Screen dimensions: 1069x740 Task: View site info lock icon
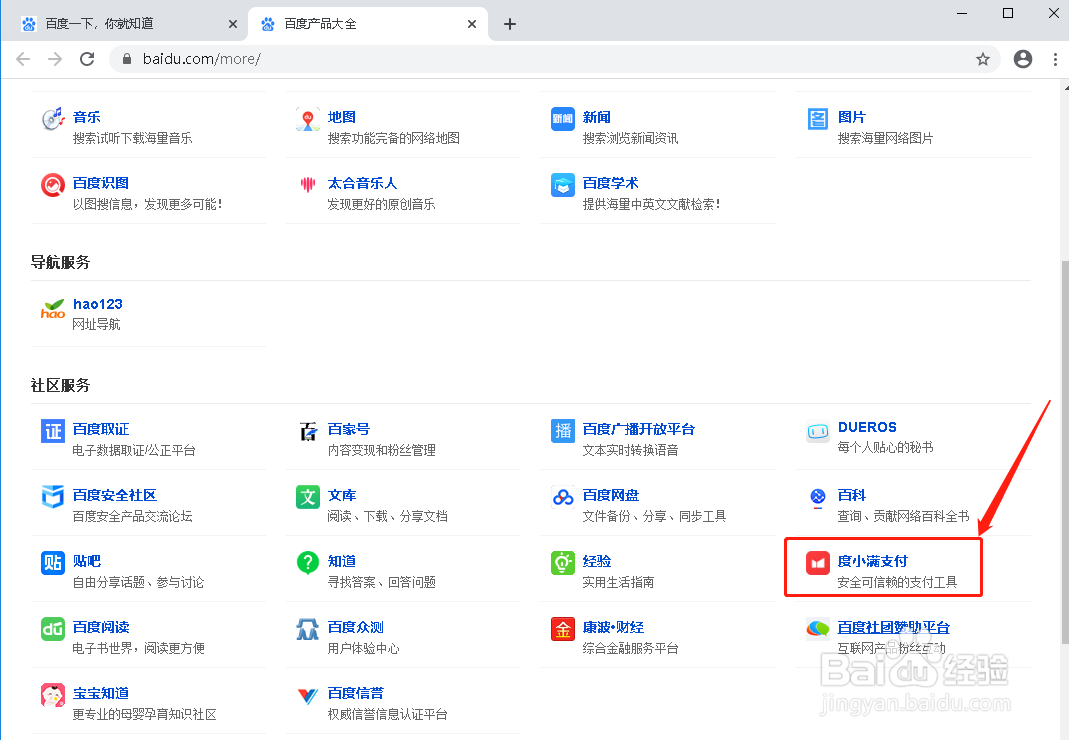(126, 59)
